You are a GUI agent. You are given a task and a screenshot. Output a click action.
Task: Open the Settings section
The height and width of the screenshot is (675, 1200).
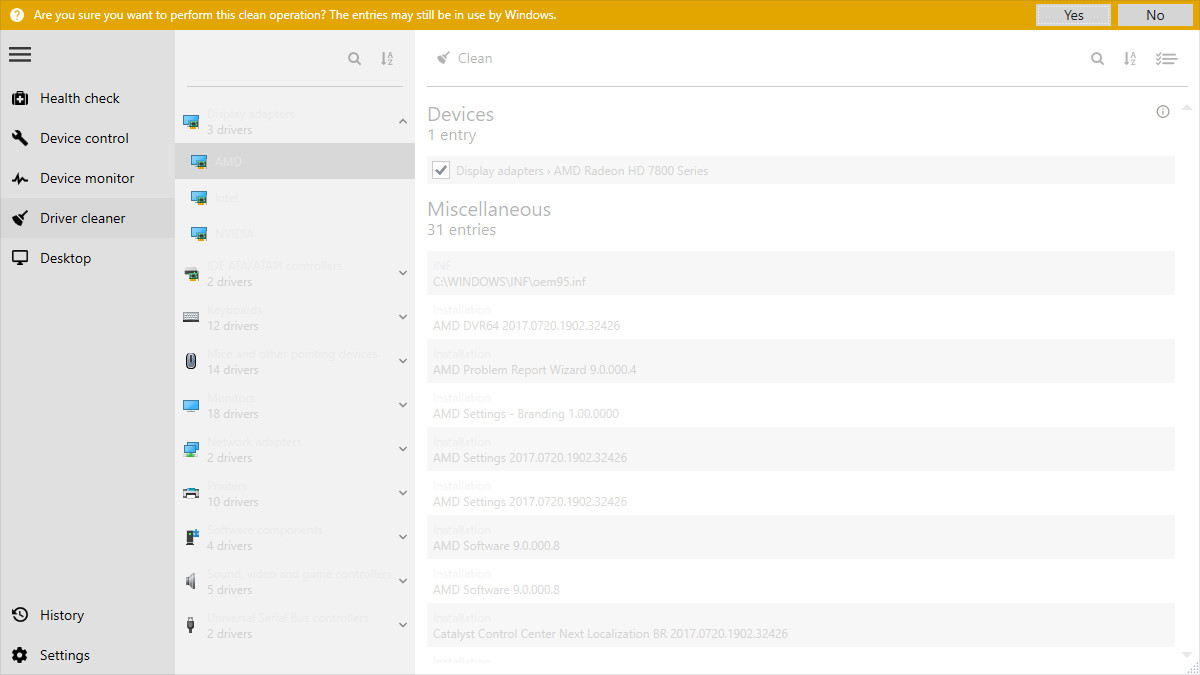(x=64, y=655)
